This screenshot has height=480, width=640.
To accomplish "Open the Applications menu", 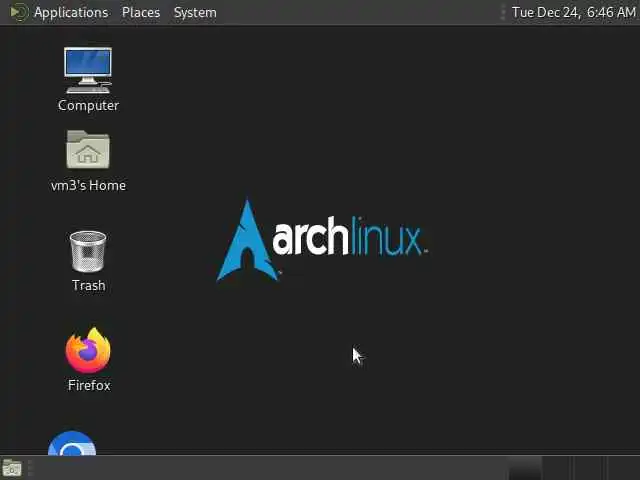I will click(60, 12).
